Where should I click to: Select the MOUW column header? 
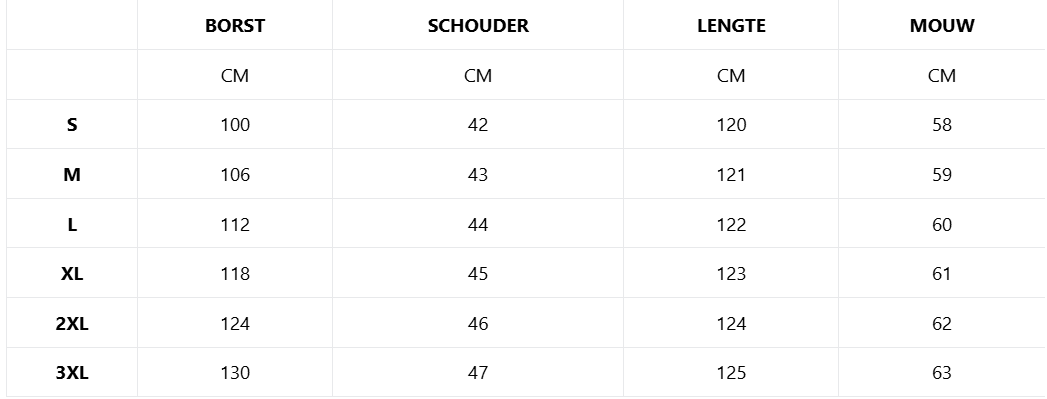tap(941, 25)
